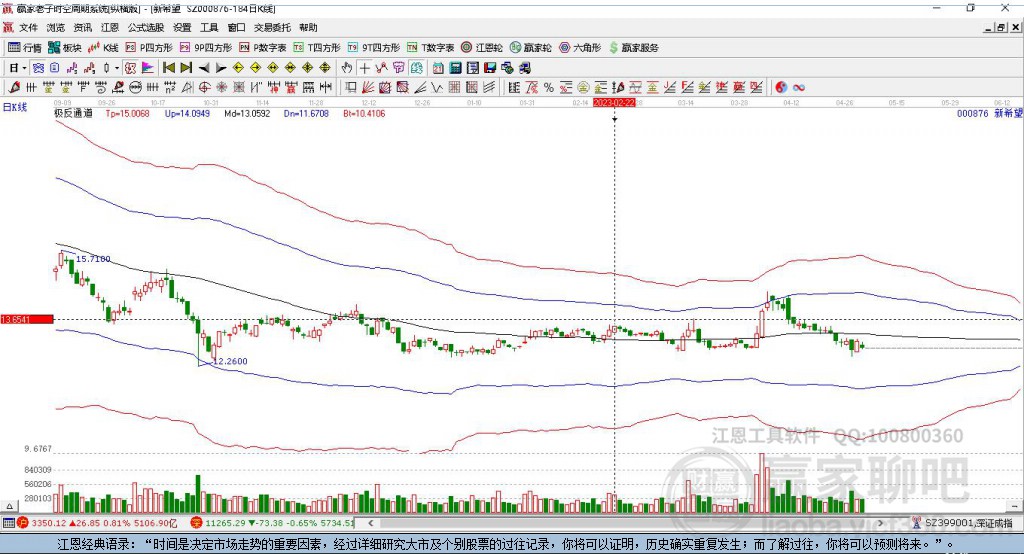Click the yin-yang Taiji icon

click(x=781, y=87)
